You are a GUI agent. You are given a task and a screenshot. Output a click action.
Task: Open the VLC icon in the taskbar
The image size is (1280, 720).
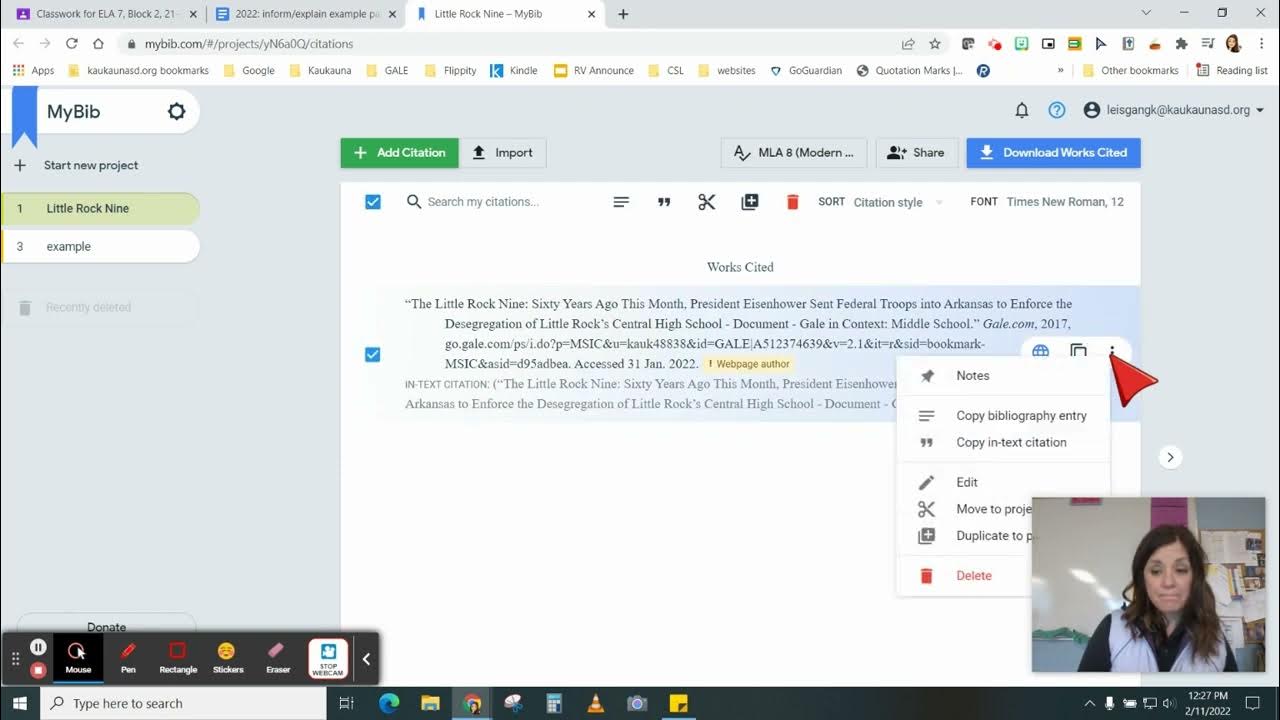[596, 703]
